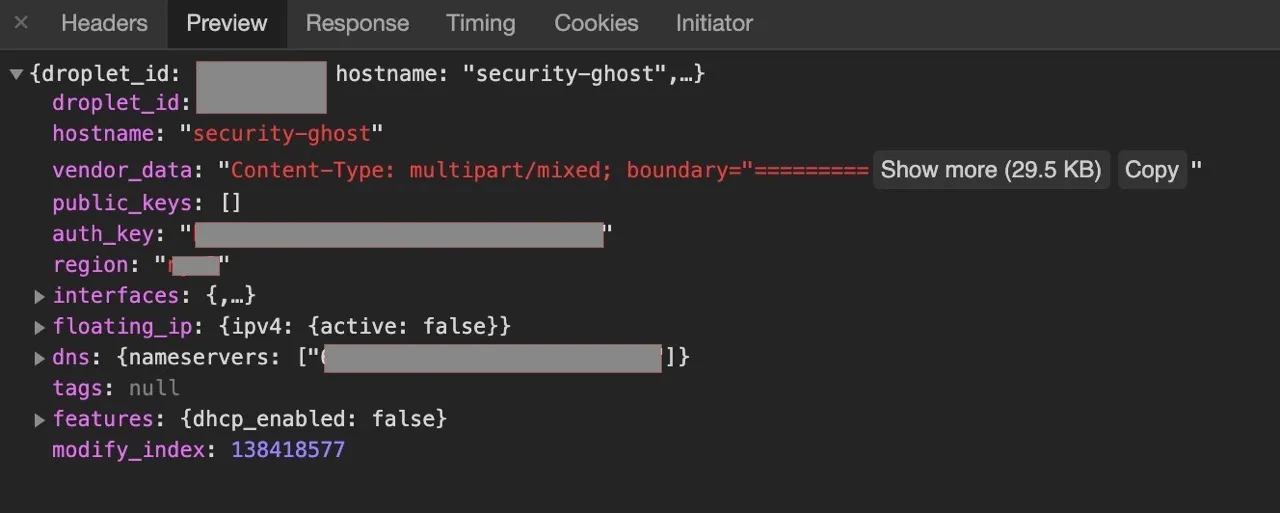Close the request details panel
The height and width of the screenshot is (513, 1280).
(x=21, y=23)
